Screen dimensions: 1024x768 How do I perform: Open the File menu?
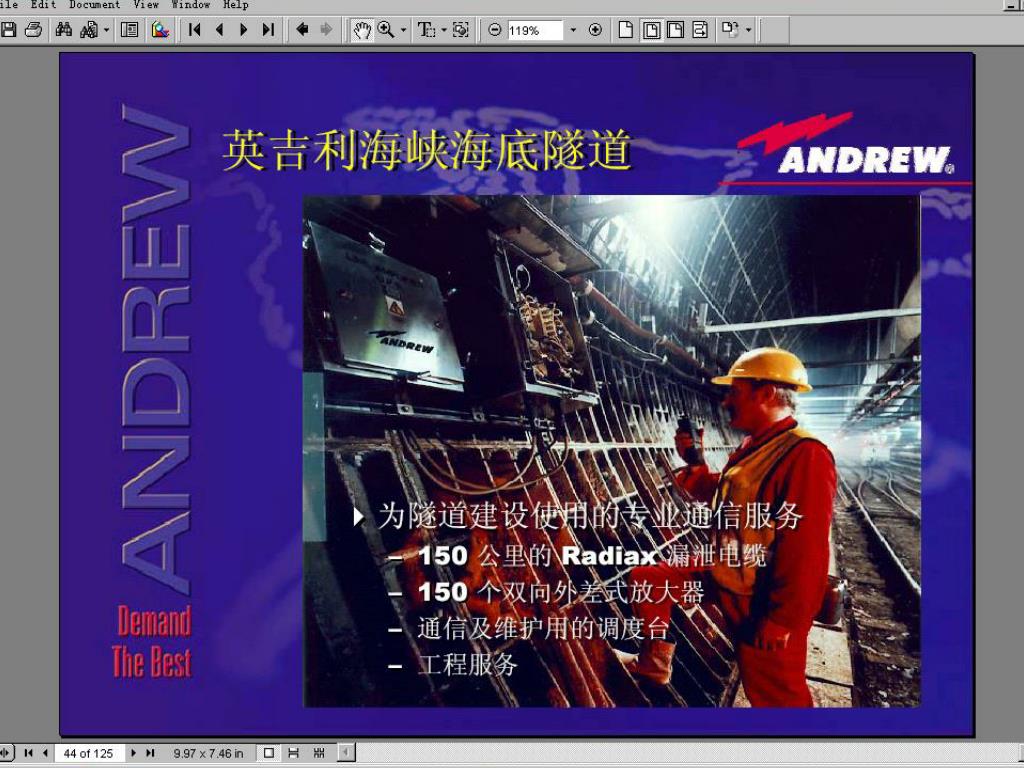[8, 5]
